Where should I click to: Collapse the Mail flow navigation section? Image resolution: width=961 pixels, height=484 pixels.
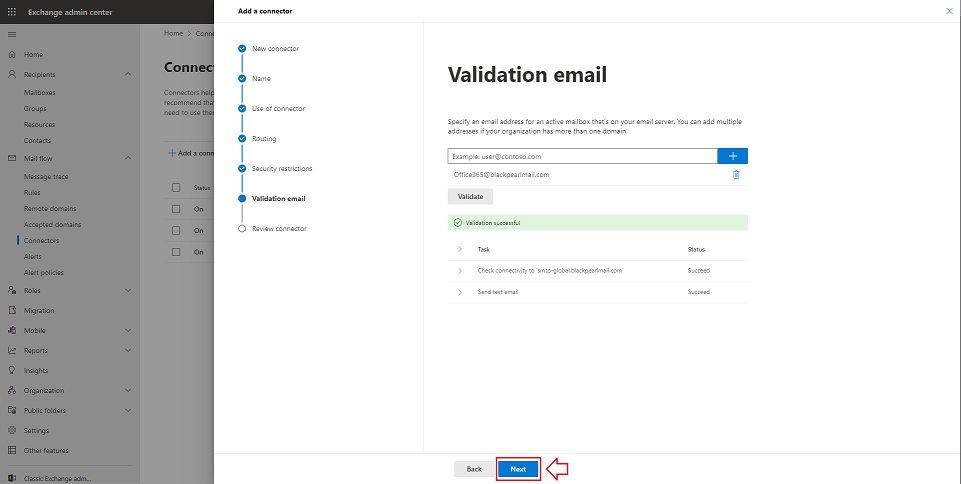[x=128, y=158]
